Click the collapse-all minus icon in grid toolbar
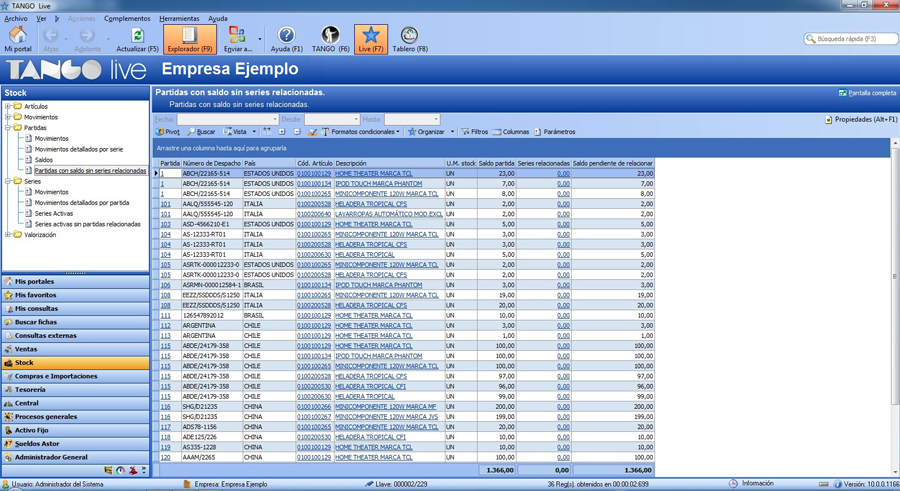The width and height of the screenshot is (900, 491). pyautogui.click(x=297, y=132)
